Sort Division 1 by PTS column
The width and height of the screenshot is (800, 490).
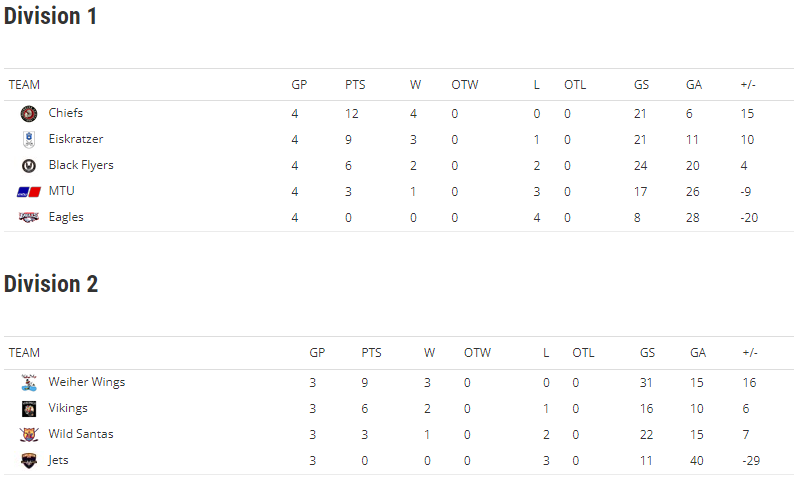click(x=355, y=85)
